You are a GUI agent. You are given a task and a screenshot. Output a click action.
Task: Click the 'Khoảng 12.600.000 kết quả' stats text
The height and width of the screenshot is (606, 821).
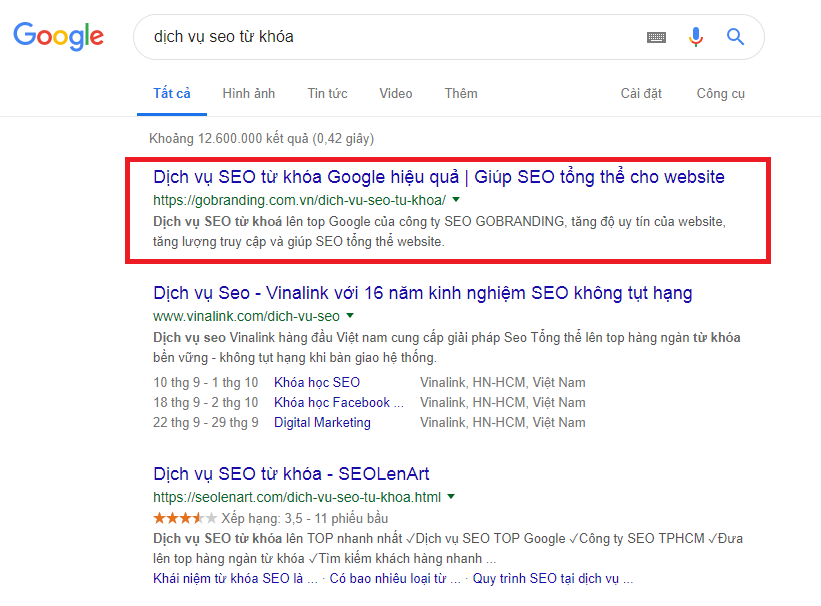tap(261, 139)
